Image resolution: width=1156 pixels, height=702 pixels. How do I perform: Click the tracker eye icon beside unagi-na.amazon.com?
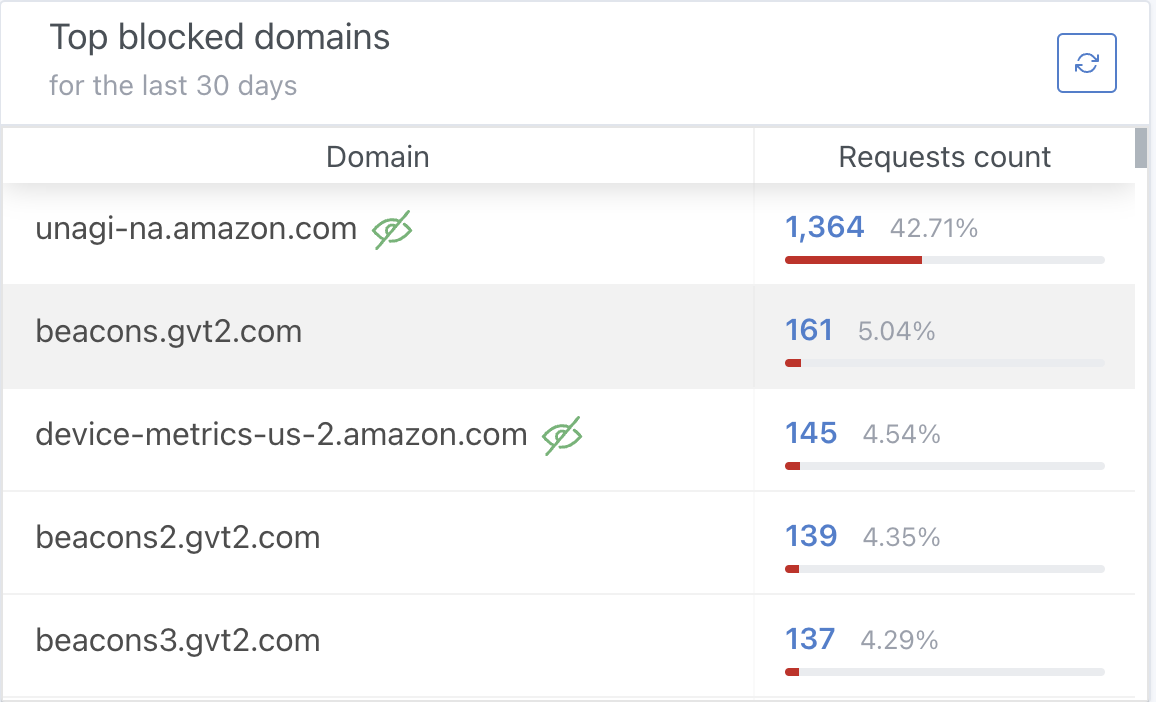(392, 229)
